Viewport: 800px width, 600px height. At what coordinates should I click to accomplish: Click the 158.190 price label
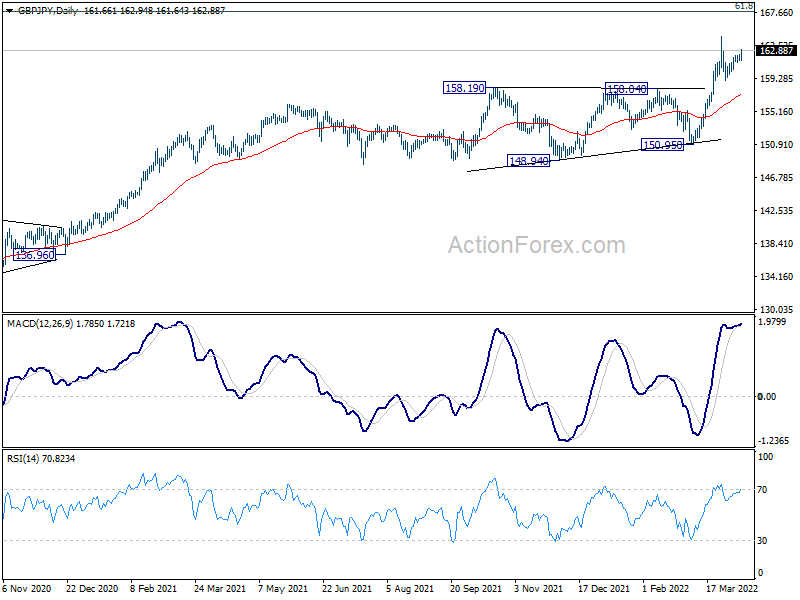[464, 88]
